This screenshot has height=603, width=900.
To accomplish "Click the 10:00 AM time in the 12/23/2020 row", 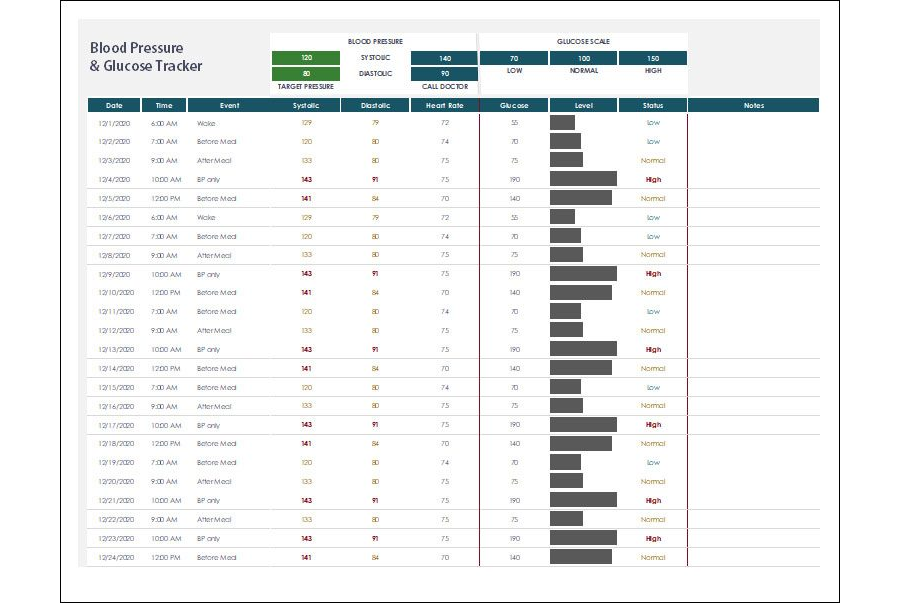I will click(x=166, y=539).
